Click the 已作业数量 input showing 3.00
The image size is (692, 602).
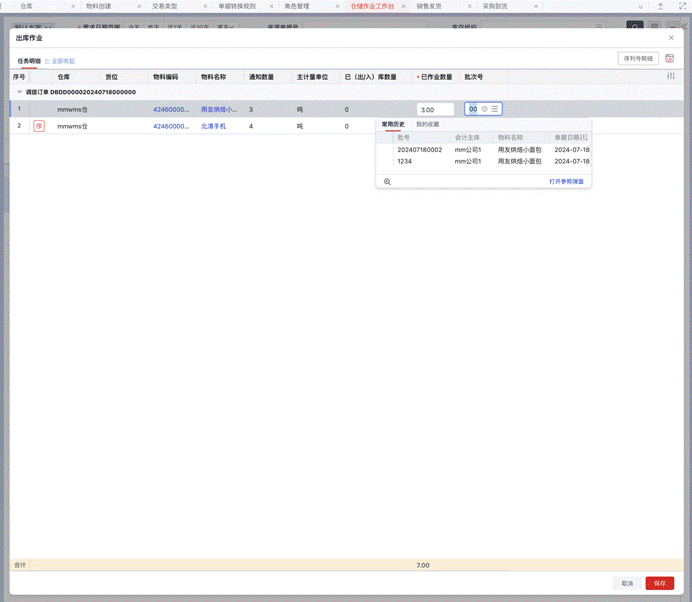coord(435,109)
